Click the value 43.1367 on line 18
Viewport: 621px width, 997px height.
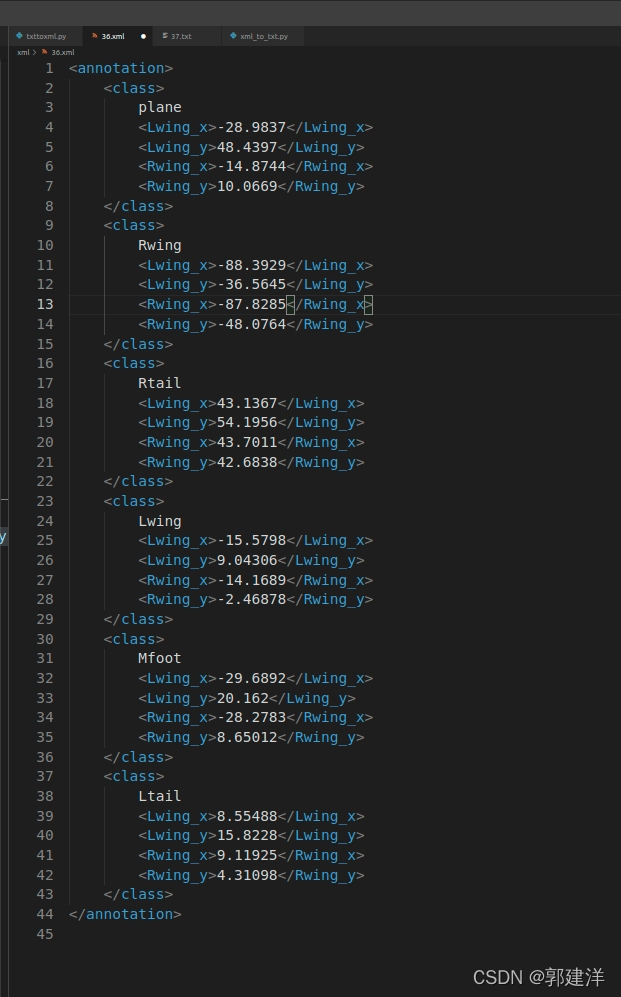click(247, 403)
